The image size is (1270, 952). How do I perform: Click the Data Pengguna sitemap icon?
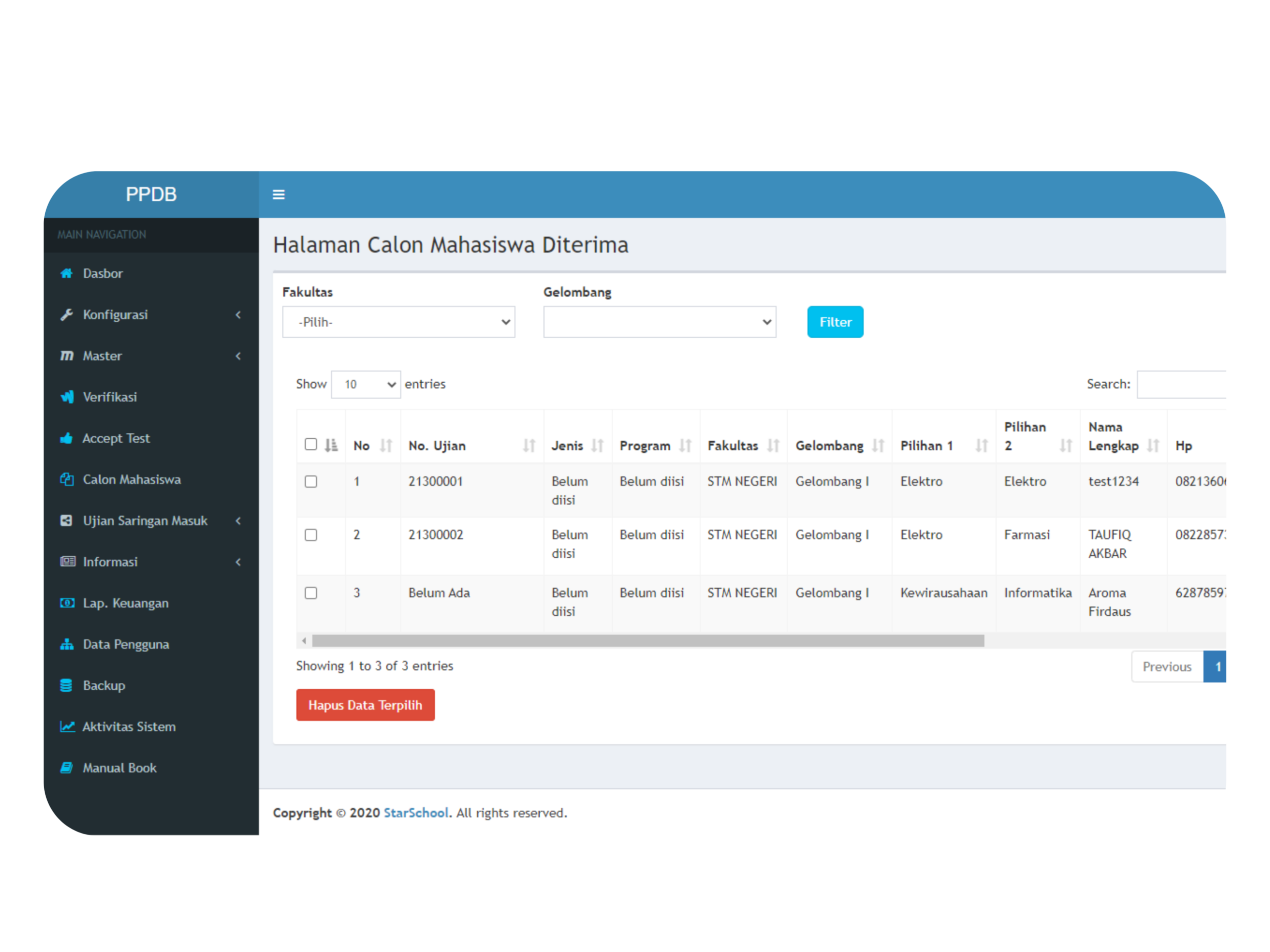click(66, 644)
